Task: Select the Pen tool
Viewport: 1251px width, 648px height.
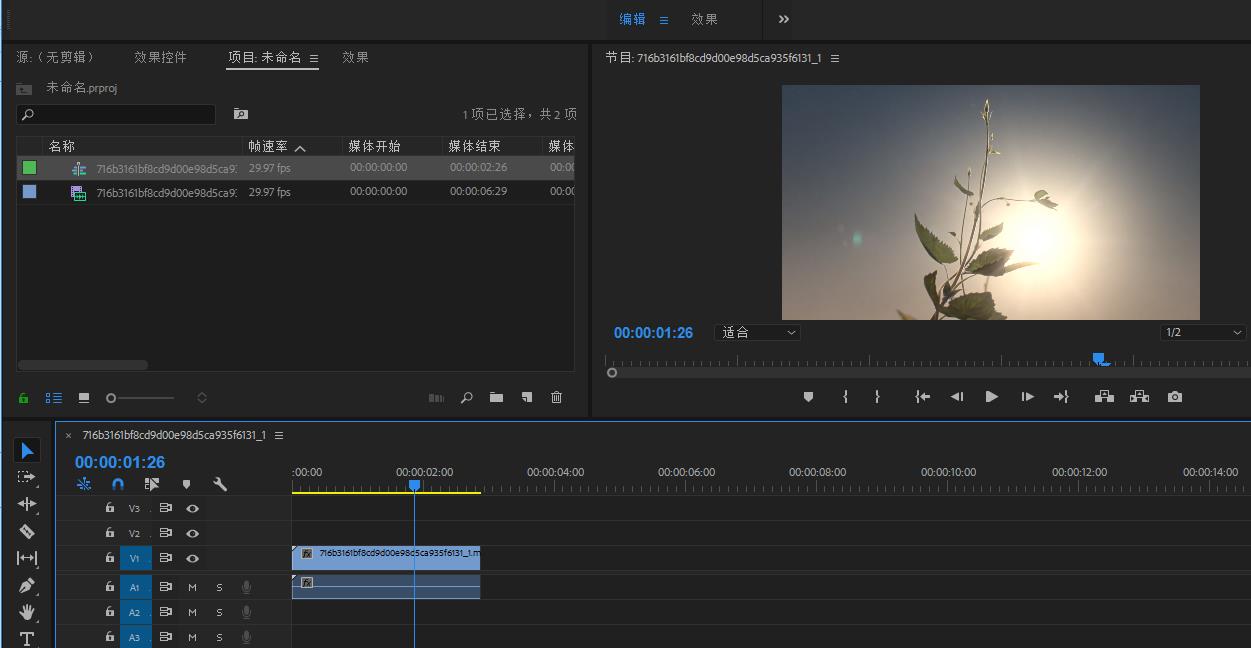Action: [27, 585]
